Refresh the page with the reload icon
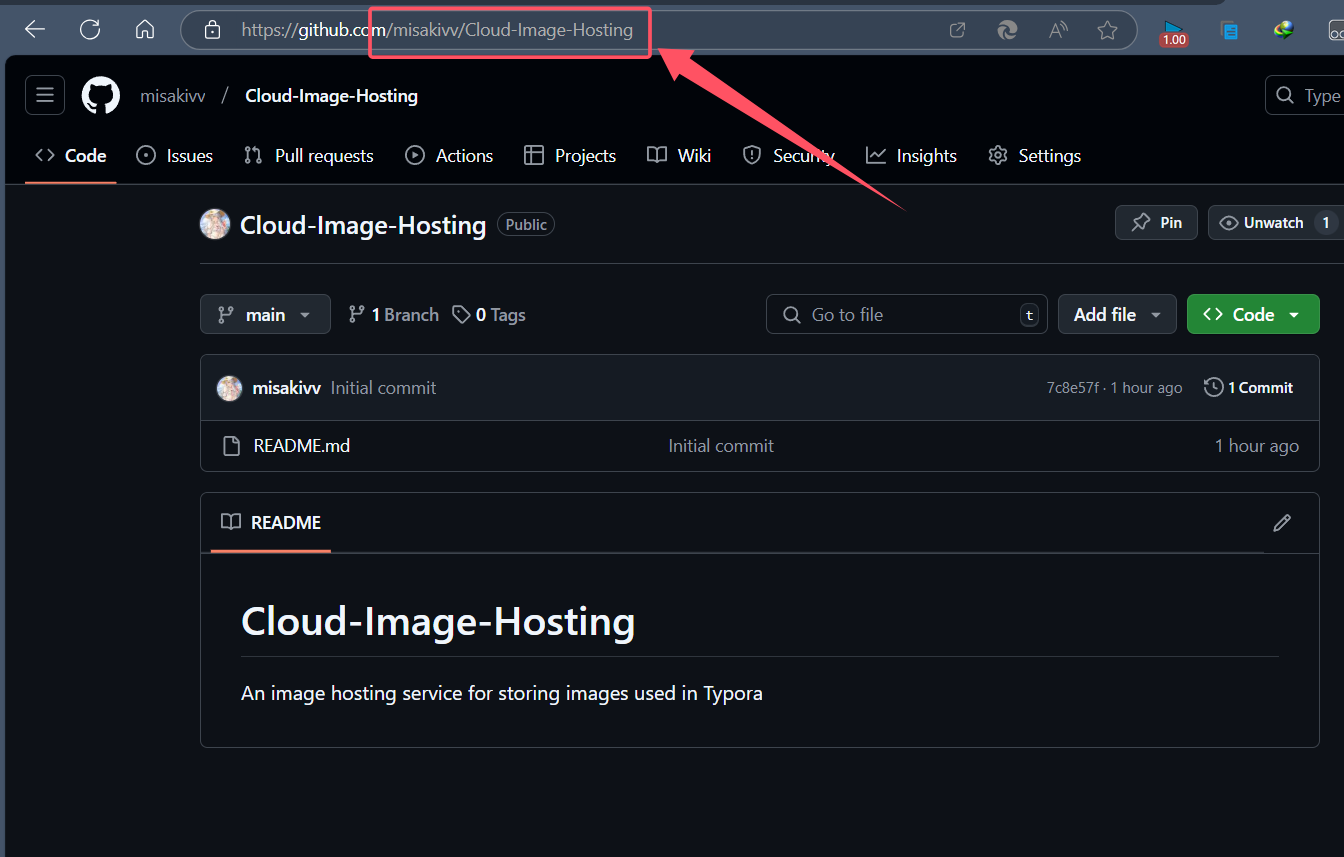The width and height of the screenshot is (1344, 857). pos(90,30)
